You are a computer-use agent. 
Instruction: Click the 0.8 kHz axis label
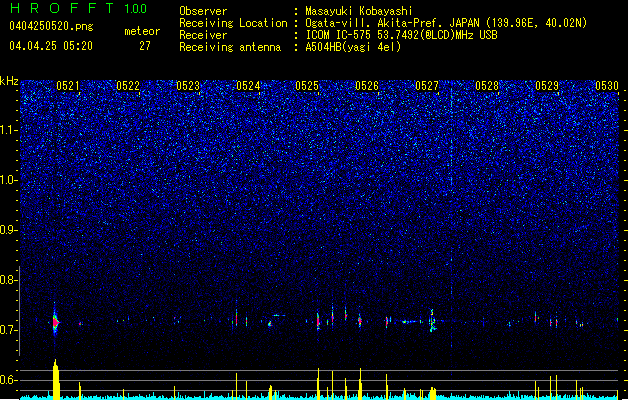[x=8, y=280]
